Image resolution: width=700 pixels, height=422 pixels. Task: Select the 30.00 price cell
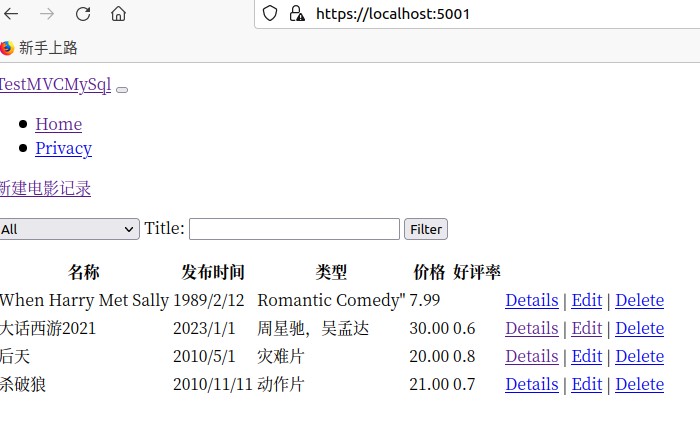(429, 328)
